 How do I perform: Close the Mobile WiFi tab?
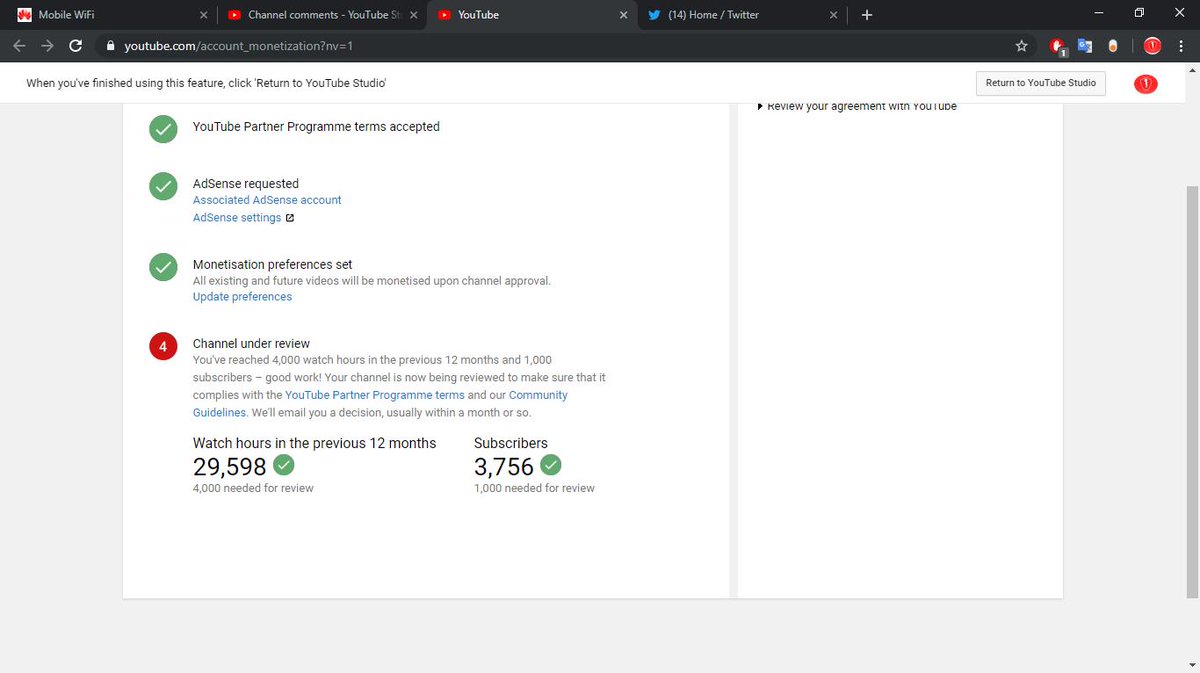[204, 15]
